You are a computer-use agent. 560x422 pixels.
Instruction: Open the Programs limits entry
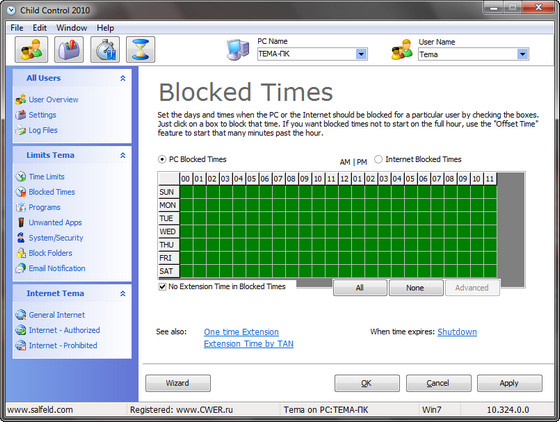(x=45, y=207)
